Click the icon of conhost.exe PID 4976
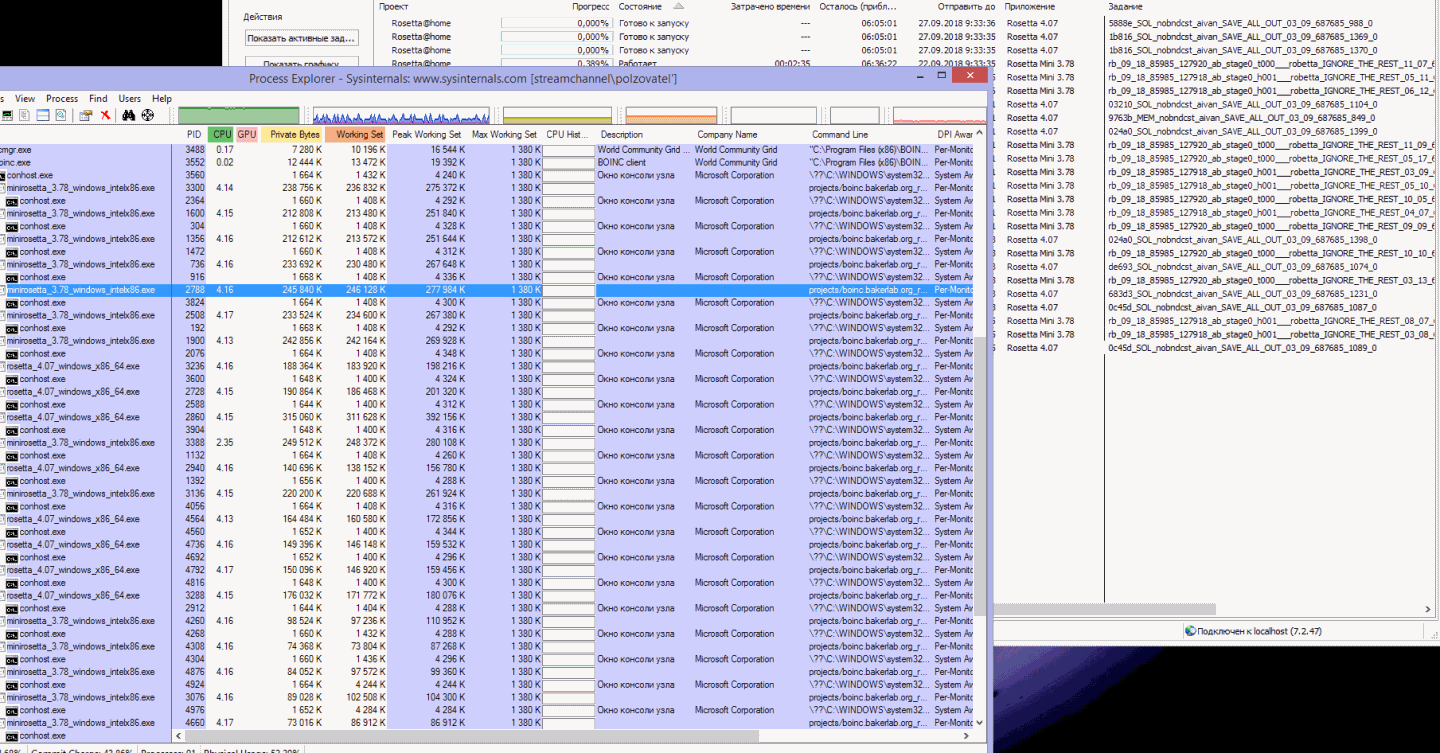Viewport: 1440px width, 753px height. pos(12,711)
